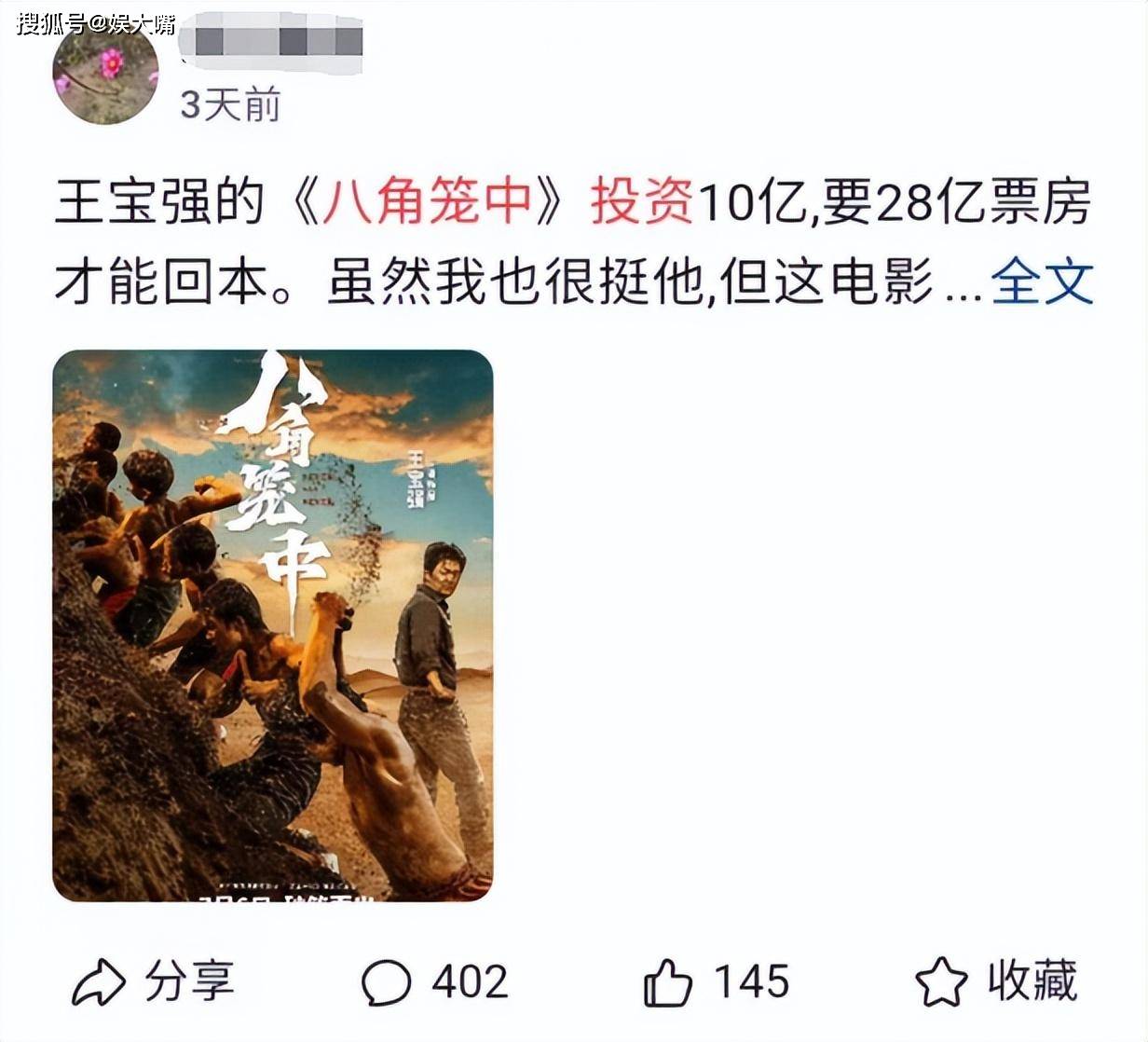Click the post text 才能回本
The width and height of the screenshot is (1148, 1042).
pos(160,281)
